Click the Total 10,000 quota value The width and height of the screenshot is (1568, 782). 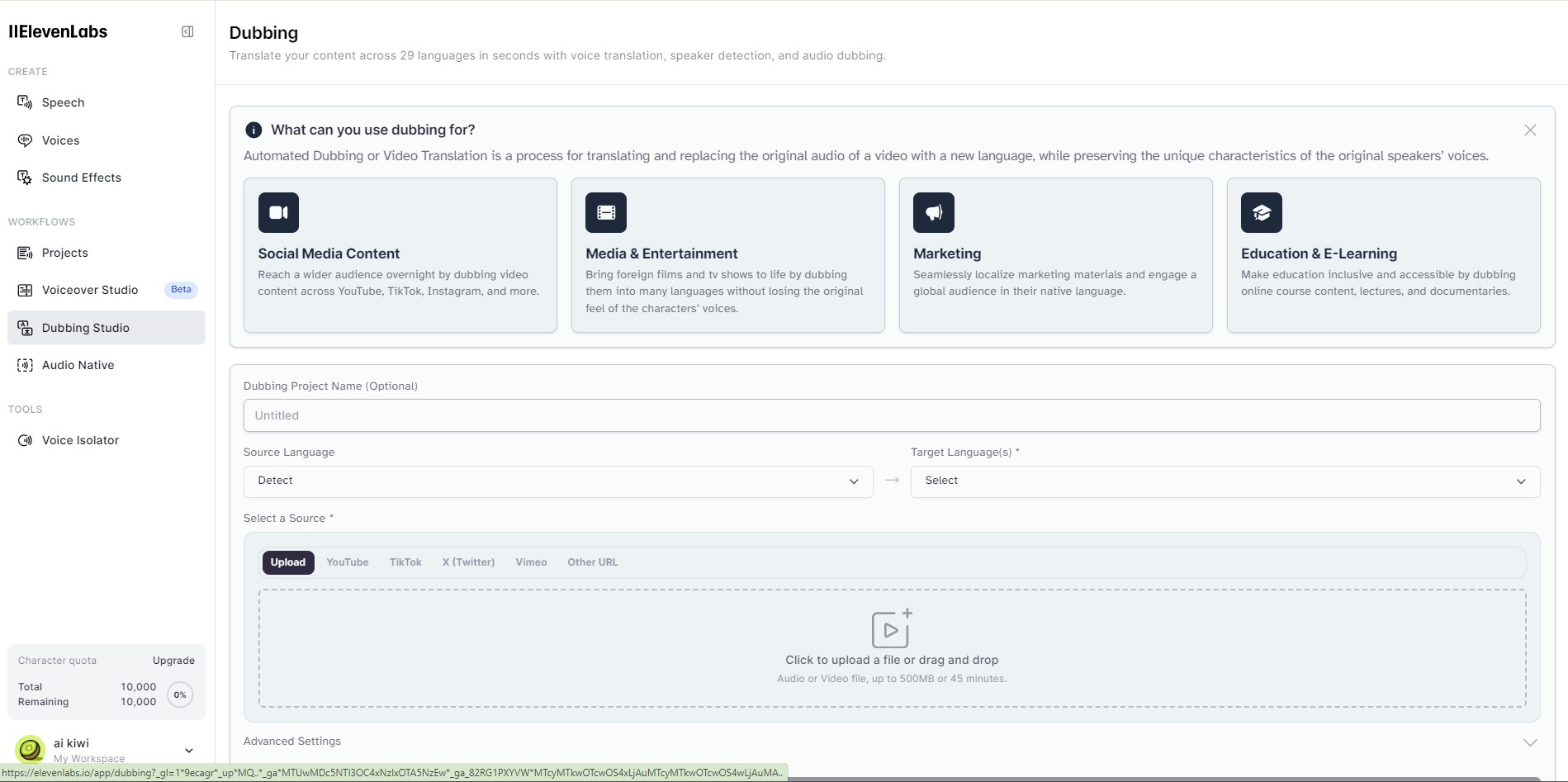tap(139, 687)
